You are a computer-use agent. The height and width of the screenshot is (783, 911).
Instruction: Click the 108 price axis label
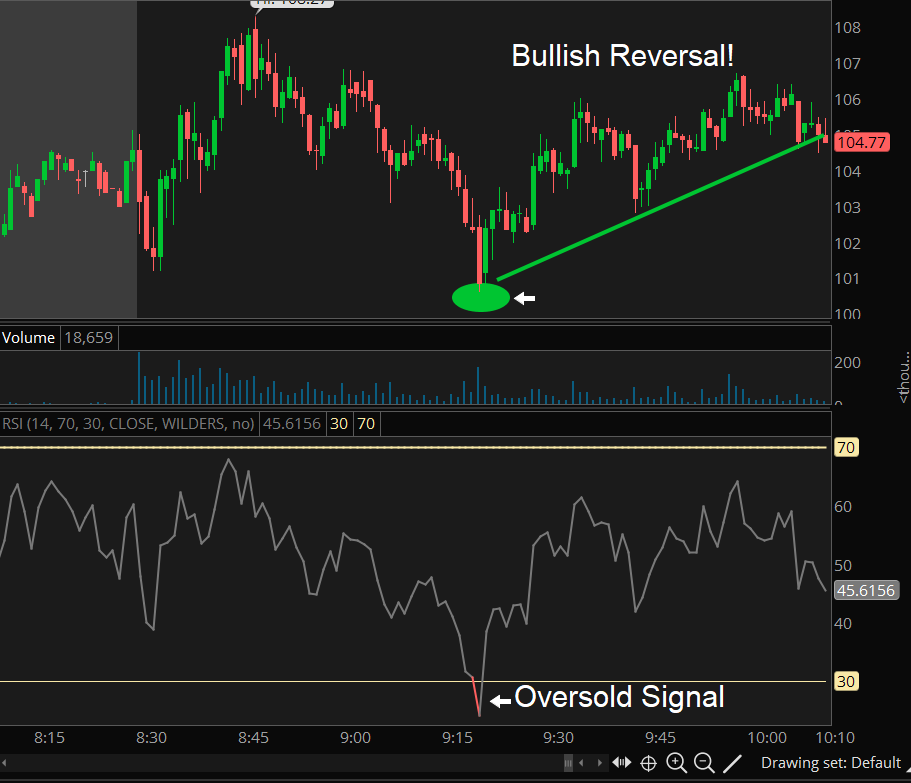(848, 27)
